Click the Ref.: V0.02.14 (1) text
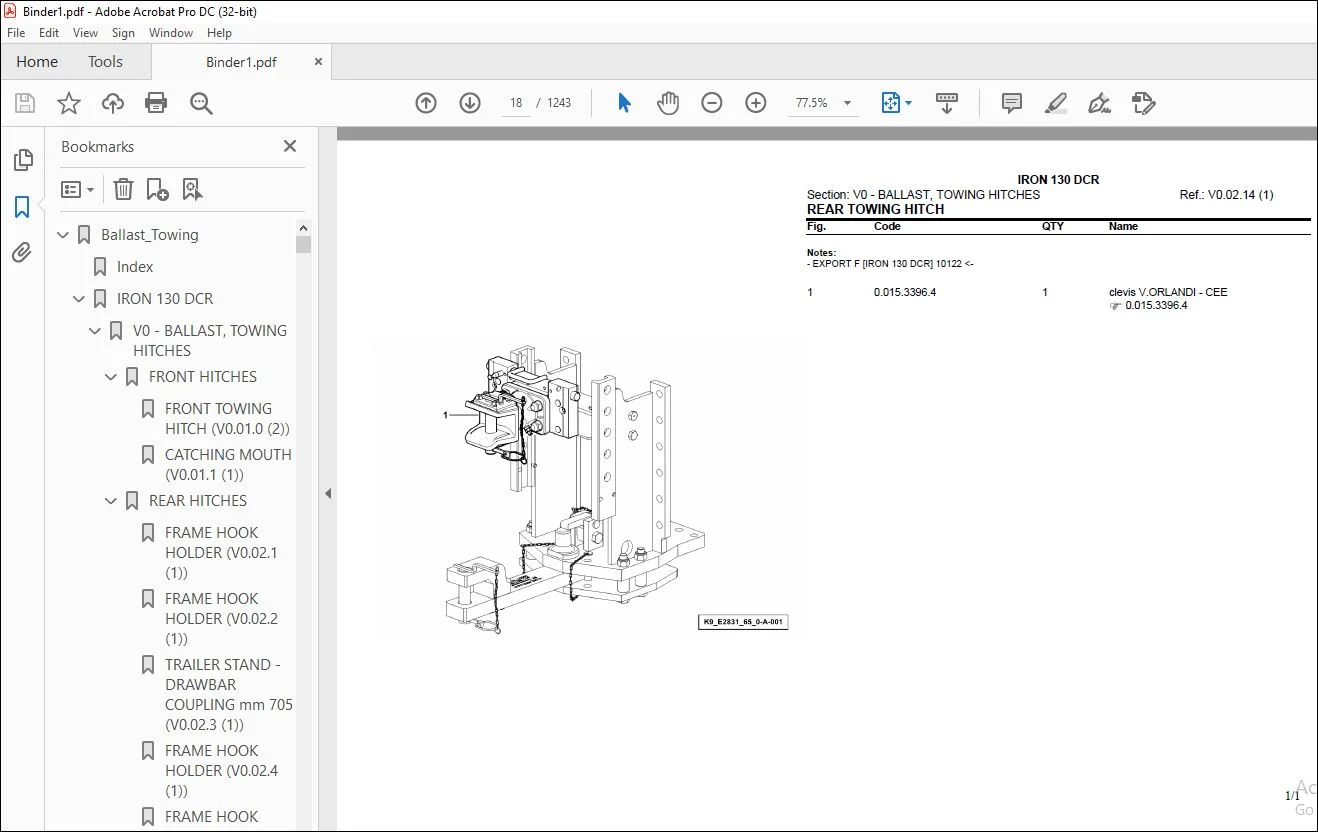Screen dimensions: 1318x832 coord(1226,195)
